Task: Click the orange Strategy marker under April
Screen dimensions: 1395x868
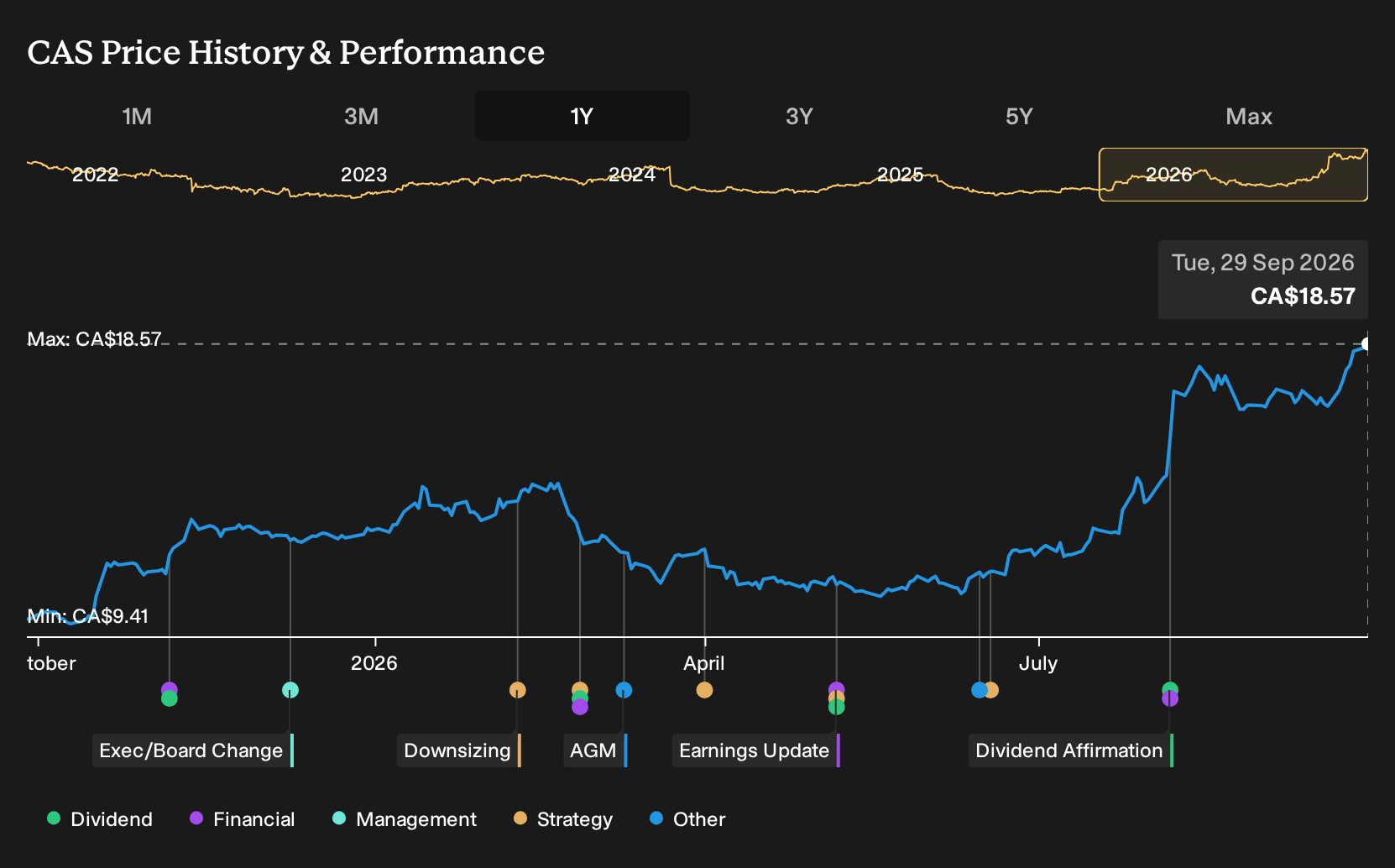Action: click(x=704, y=690)
